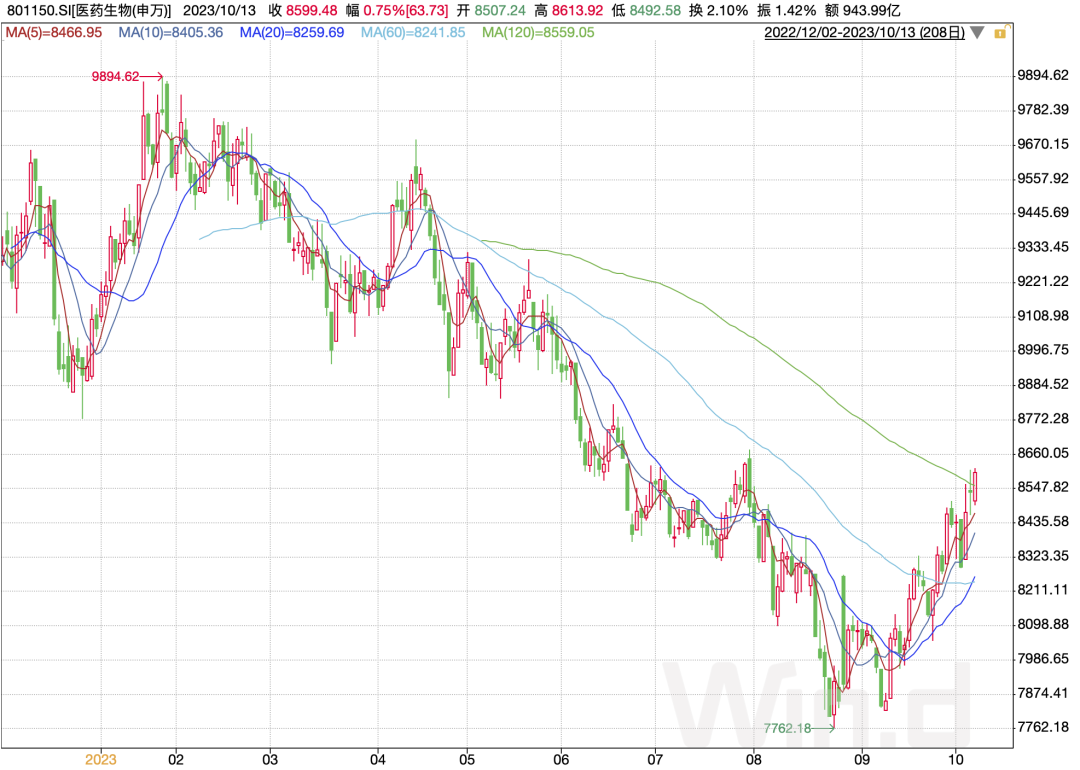
Task: Click the 06 month label on time axis
Action: click(x=561, y=760)
